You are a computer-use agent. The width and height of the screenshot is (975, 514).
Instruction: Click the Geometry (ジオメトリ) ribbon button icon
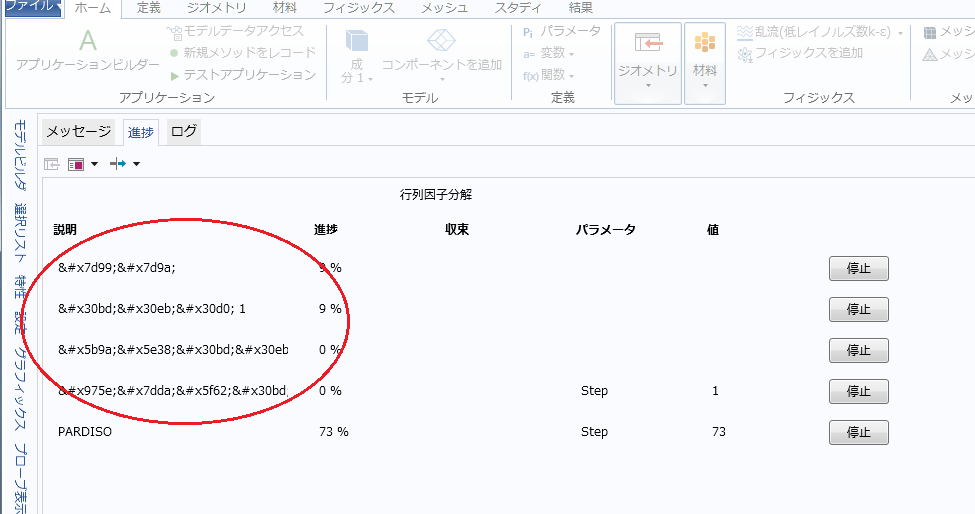point(648,43)
